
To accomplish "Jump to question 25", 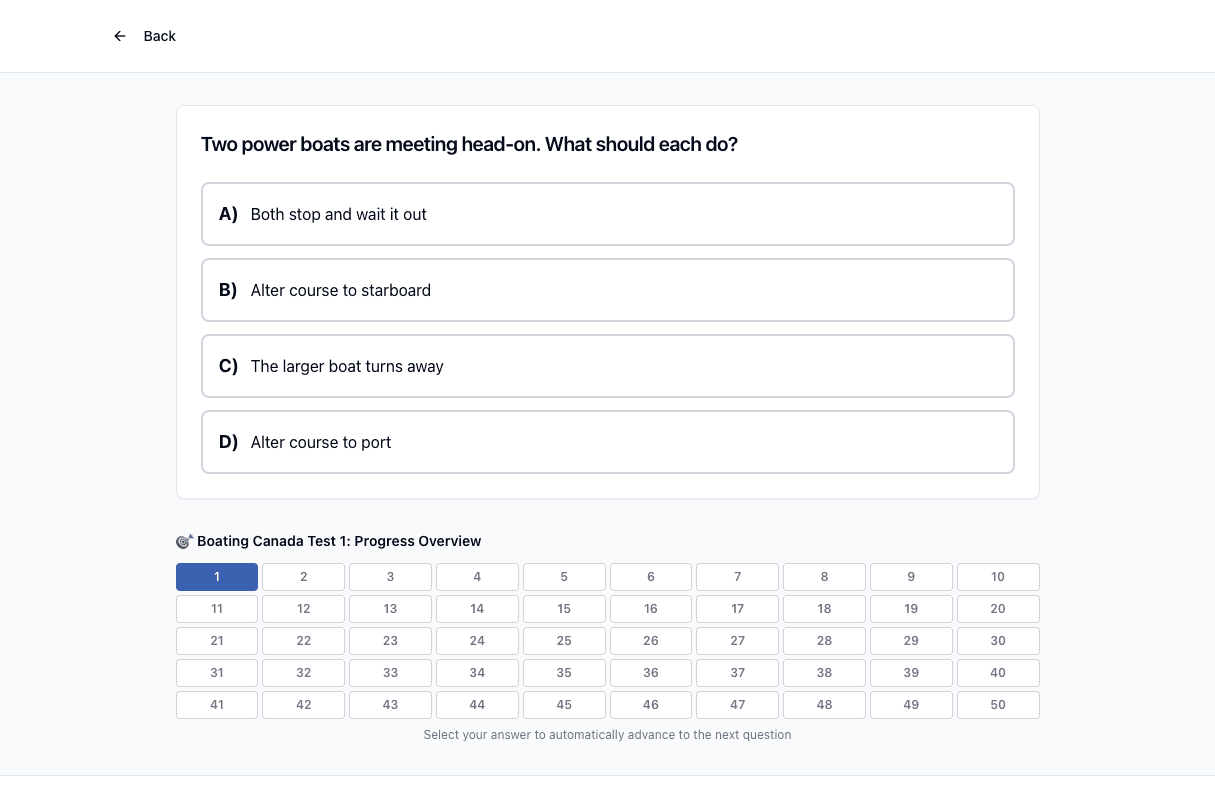I will [x=564, y=641].
